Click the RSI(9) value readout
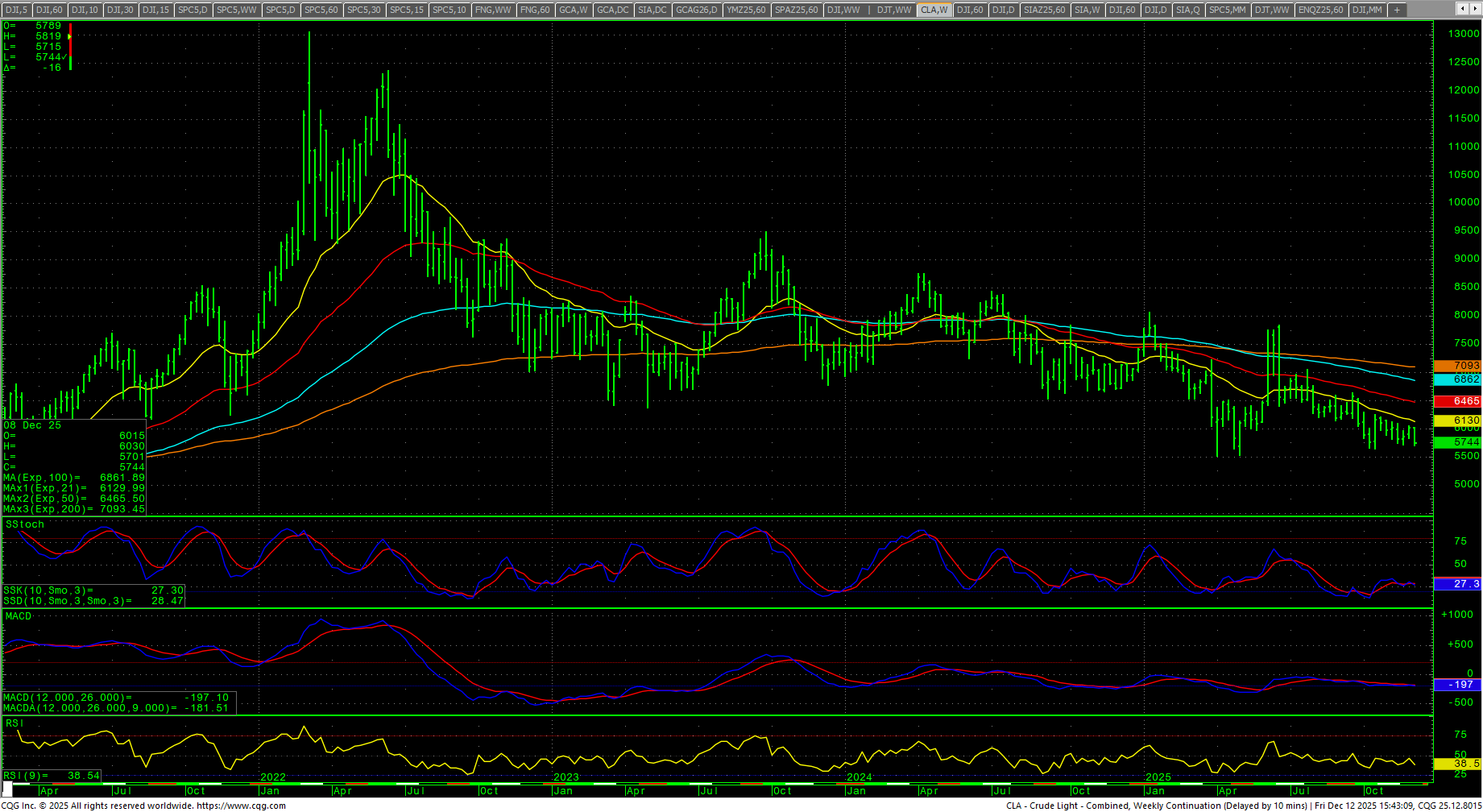1483x812 pixels. [84, 776]
